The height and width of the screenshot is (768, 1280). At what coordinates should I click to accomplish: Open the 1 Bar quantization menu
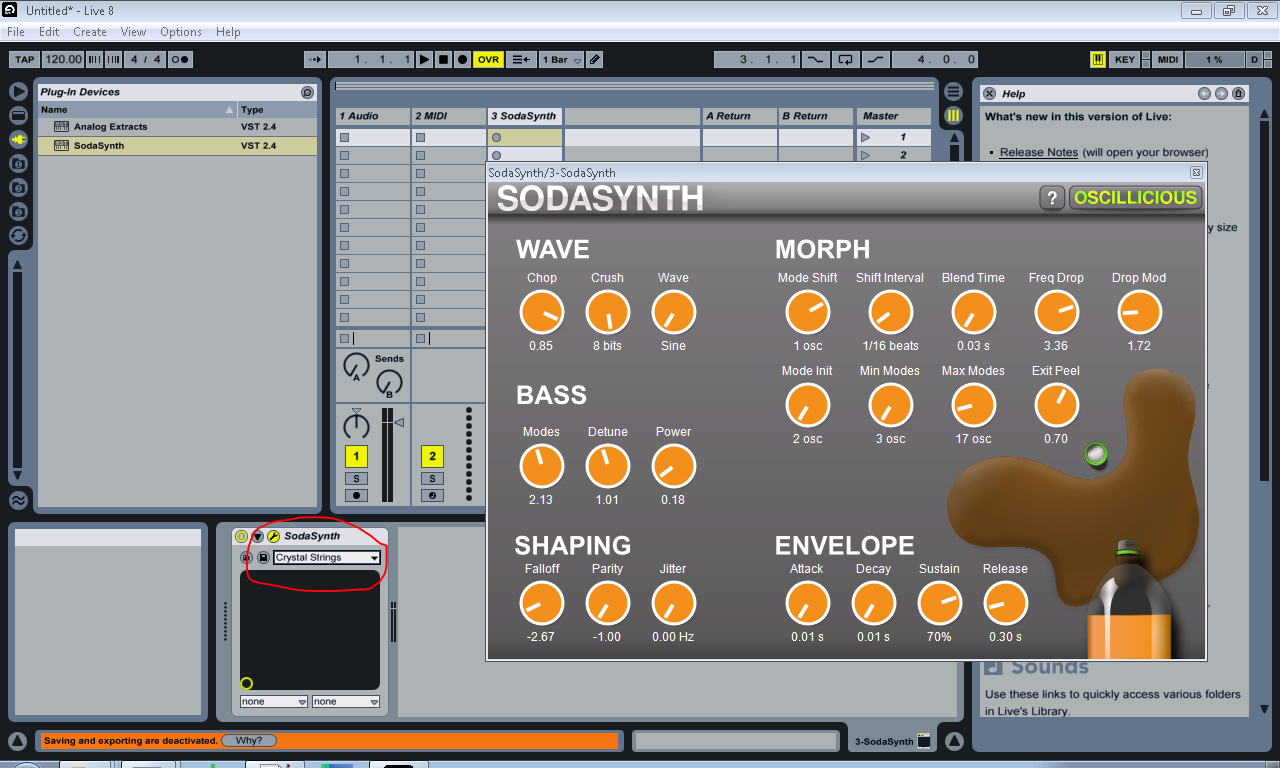point(560,60)
